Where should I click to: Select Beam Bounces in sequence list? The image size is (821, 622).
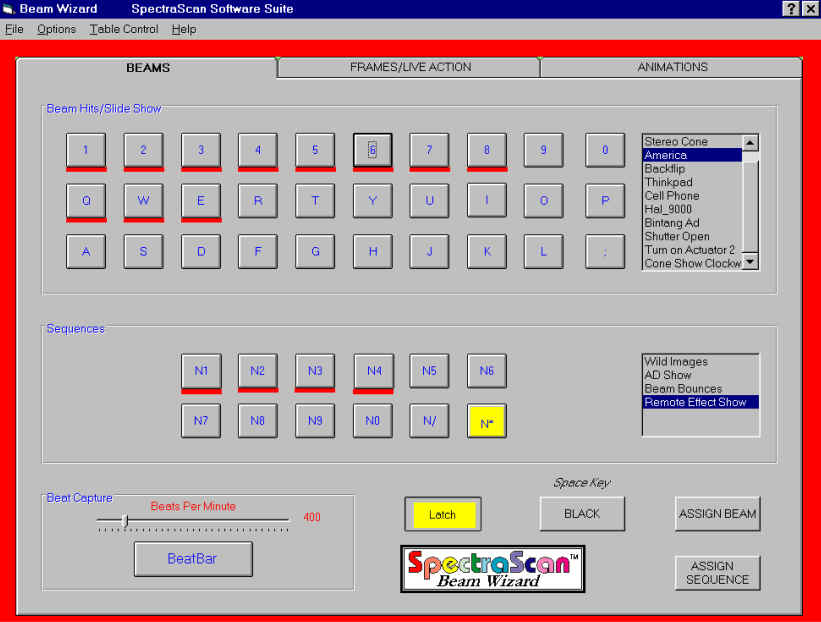coord(701,389)
